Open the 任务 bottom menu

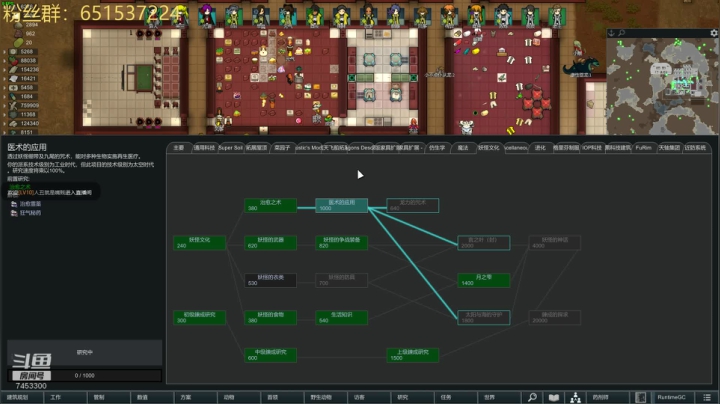pos(456,398)
